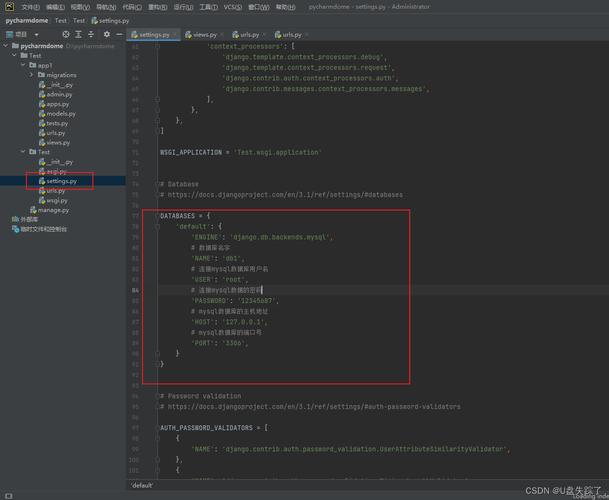Viewport: 609px width, 500px height.
Task: Close the views.py editor tab
Action: tap(222, 35)
